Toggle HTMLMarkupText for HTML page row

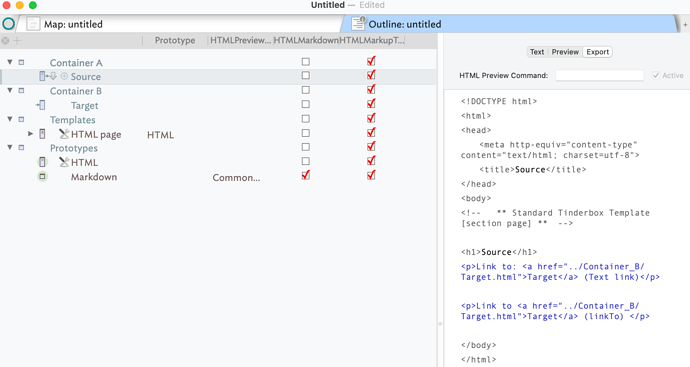pyautogui.click(x=371, y=132)
